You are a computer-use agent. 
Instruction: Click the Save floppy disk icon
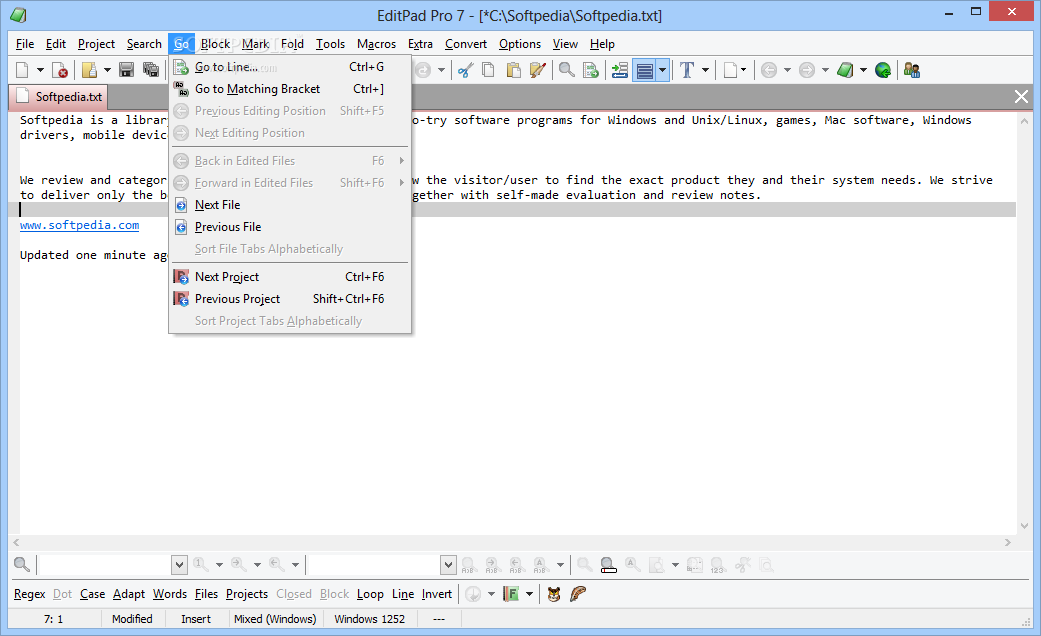(x=126, y=70)
